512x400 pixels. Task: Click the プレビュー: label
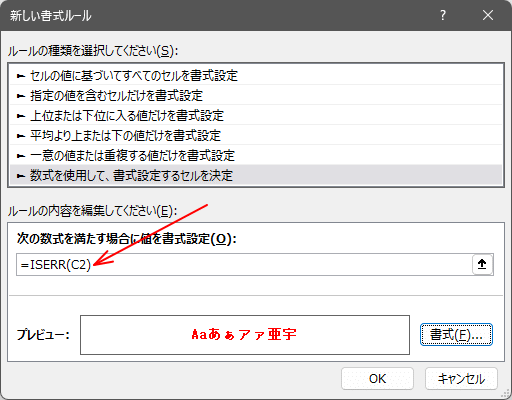point(43,334)
